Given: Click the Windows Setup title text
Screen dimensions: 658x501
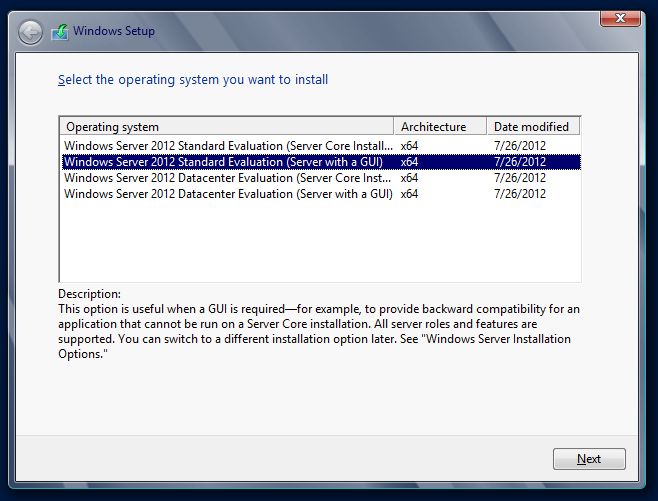Looking at the screenshot, I should coord(114,32).
